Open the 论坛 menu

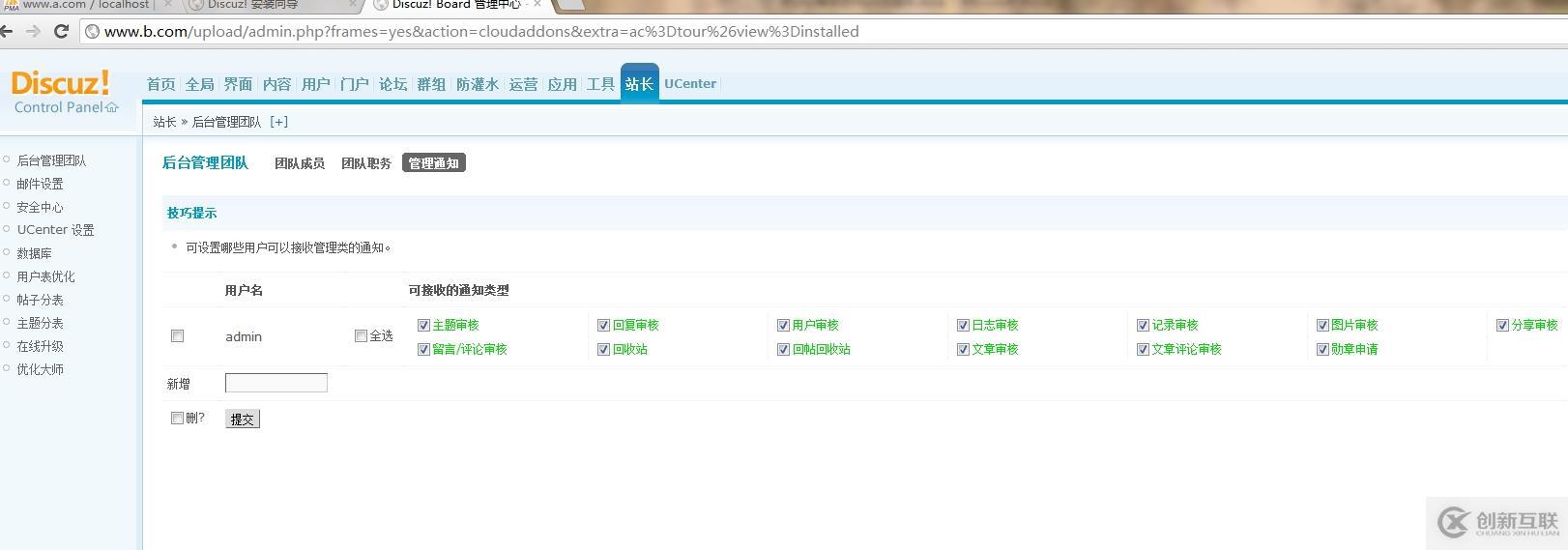[392, 84]
